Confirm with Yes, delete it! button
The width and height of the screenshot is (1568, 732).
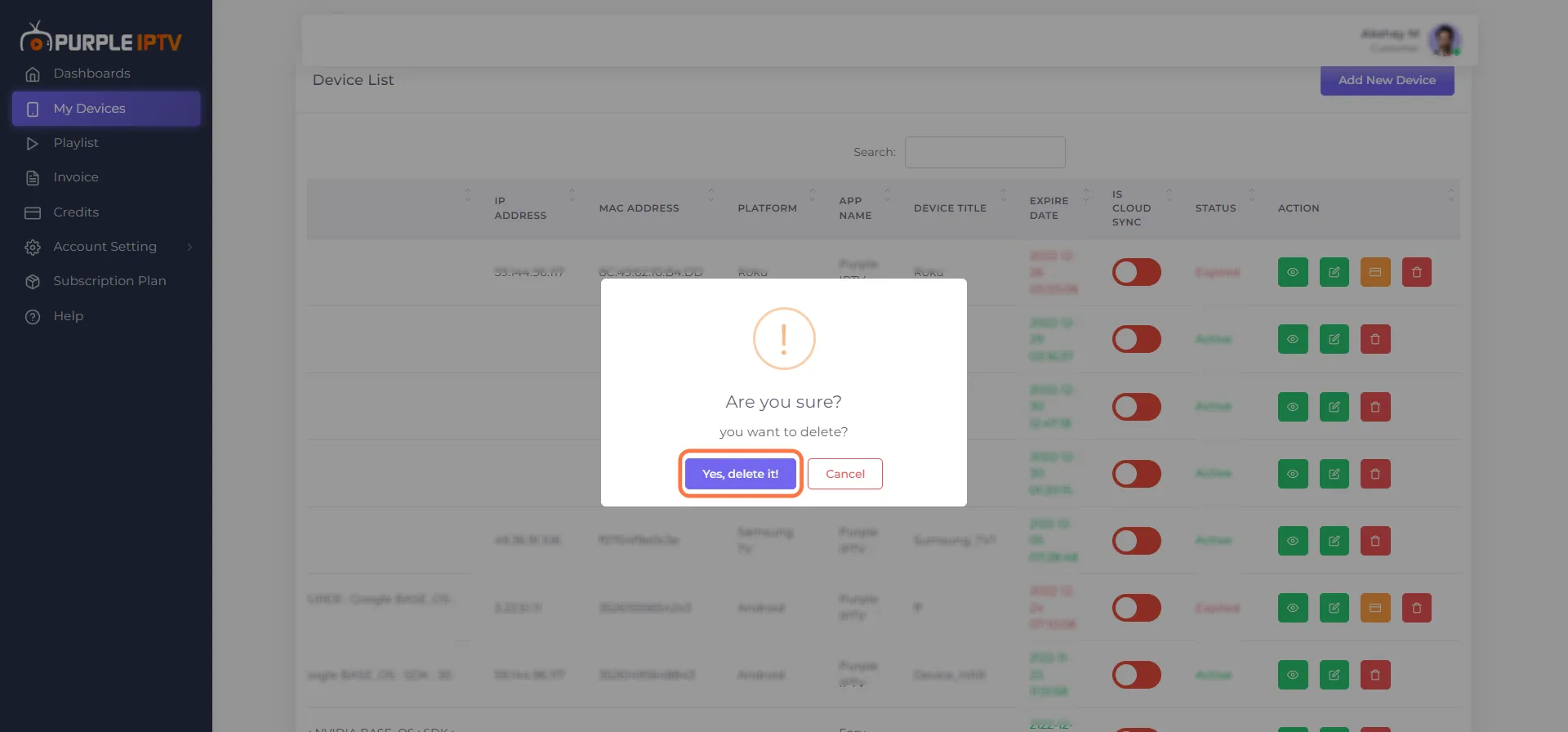[x=740, y=474]
